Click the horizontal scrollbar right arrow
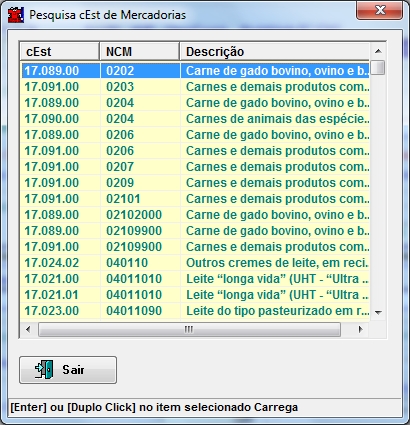This screenshot has width=410, height=425. coord(360,329)
